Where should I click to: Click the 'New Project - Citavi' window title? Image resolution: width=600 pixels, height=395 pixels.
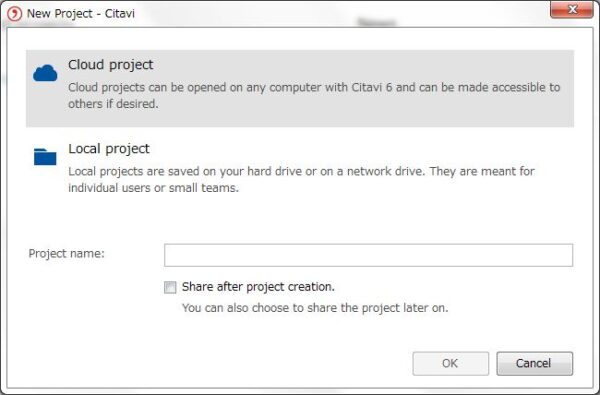81,14
